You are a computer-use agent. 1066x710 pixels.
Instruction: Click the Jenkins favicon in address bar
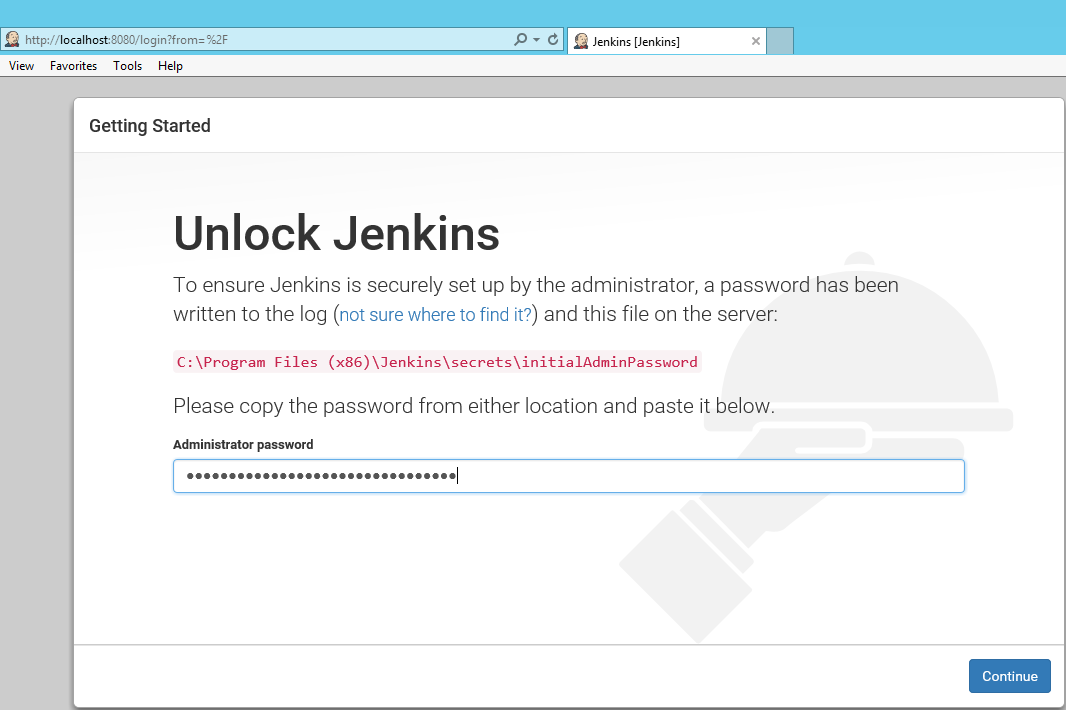12,39
